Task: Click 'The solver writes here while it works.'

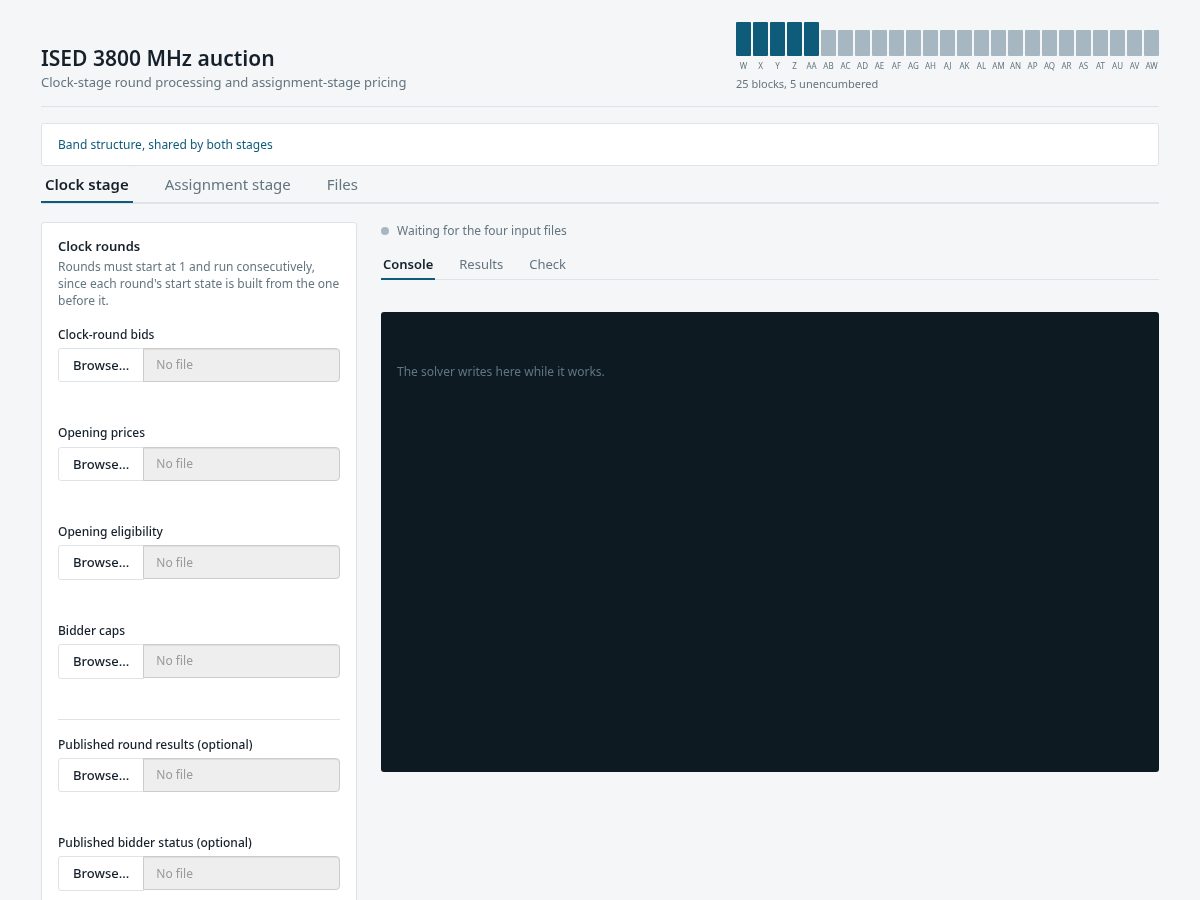Action: (x=500, y=372)
